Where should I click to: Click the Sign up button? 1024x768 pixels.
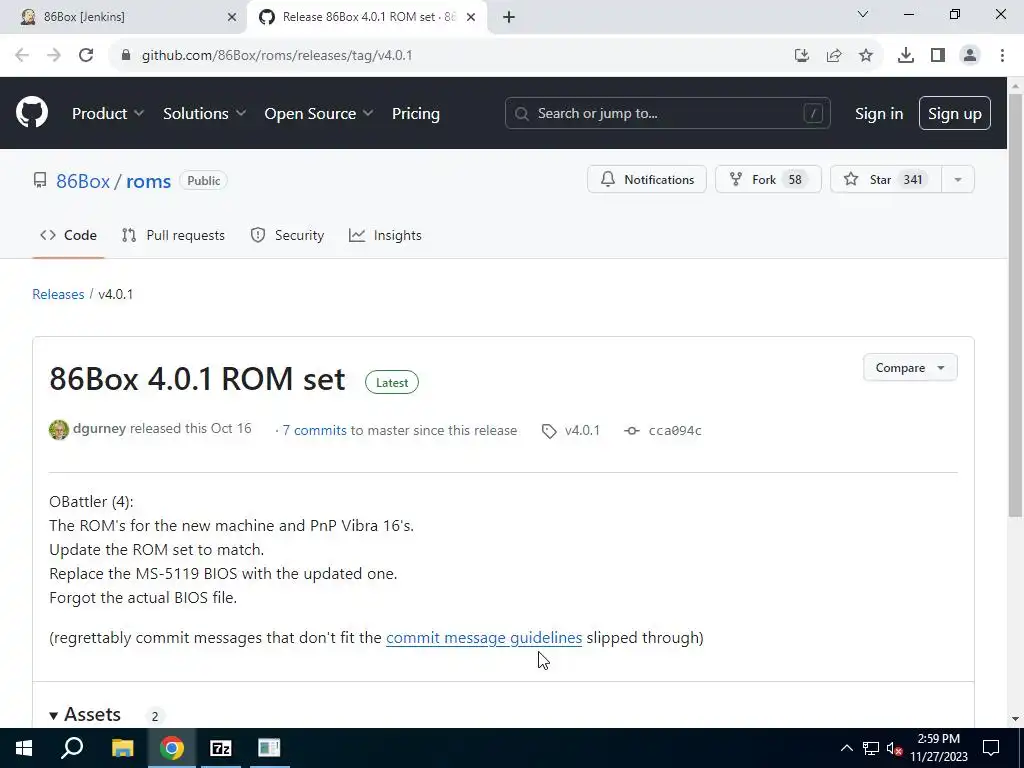click(x=955, y=113)
